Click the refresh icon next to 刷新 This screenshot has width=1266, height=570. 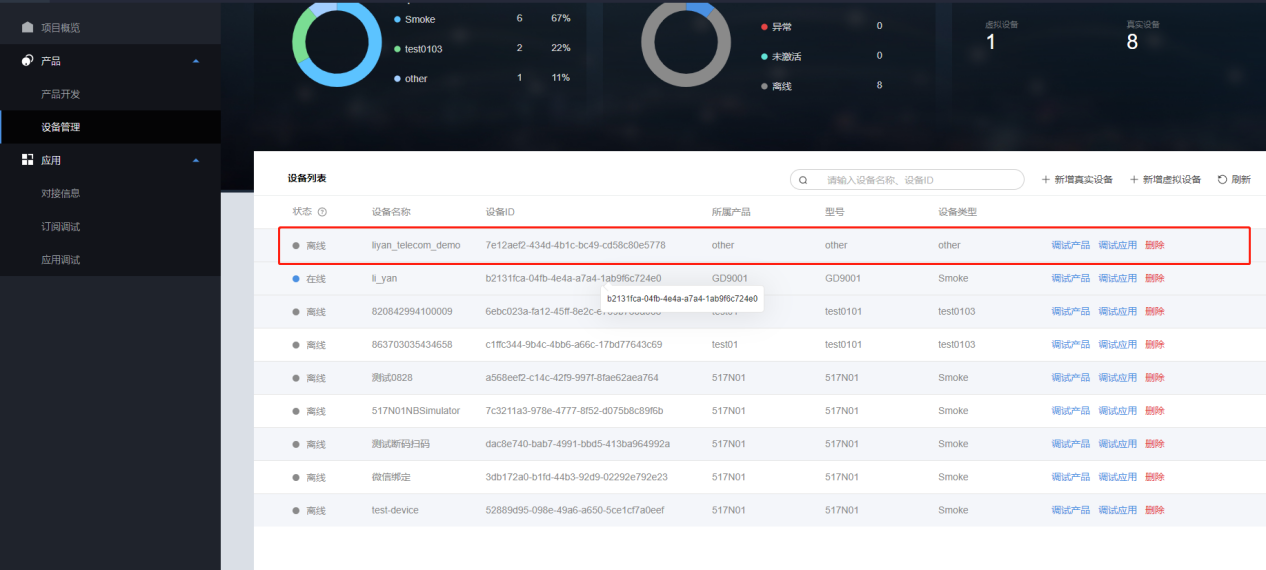click(1222, 180)
